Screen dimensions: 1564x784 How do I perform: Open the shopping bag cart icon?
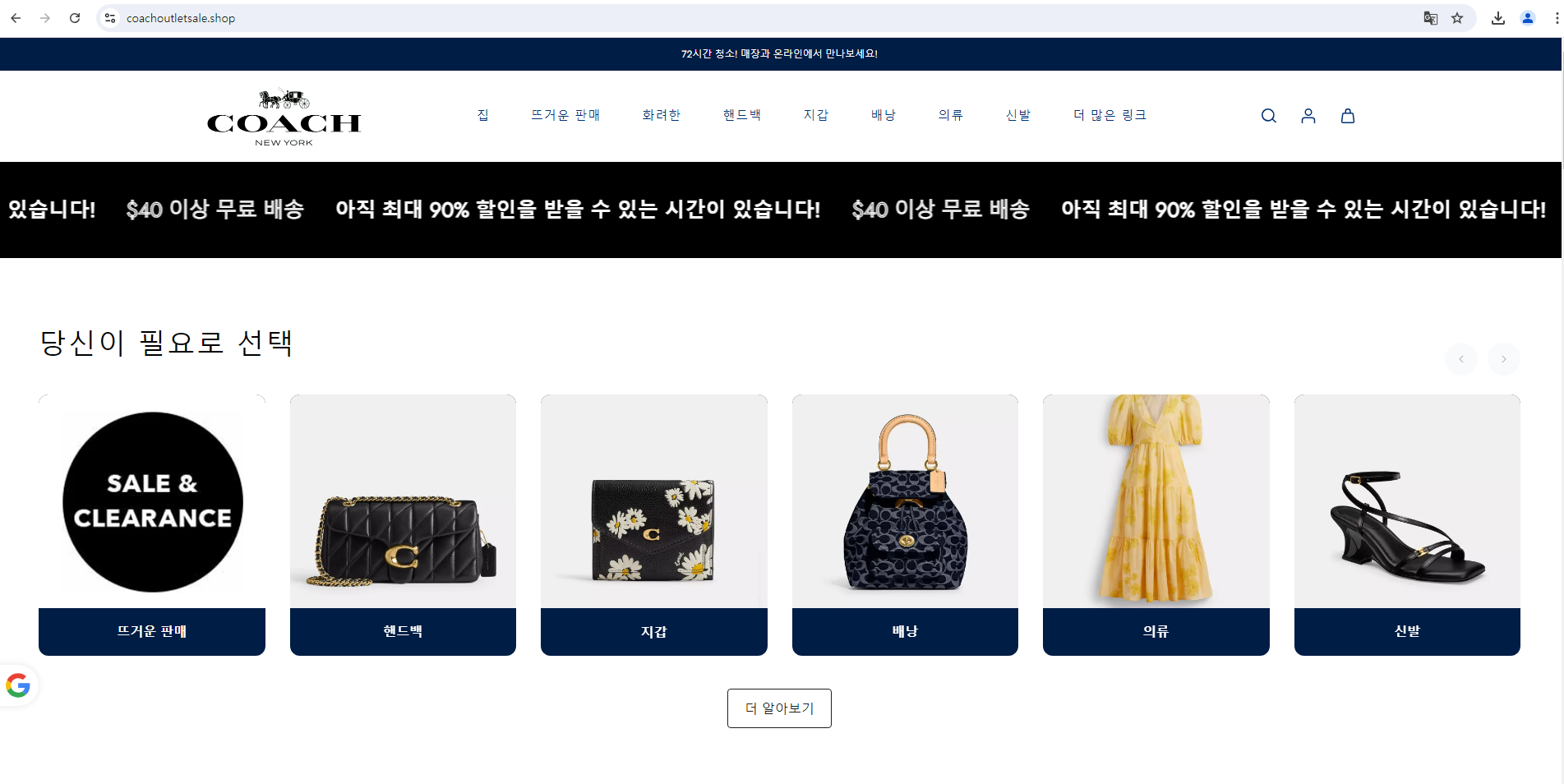pos(1347,116)
